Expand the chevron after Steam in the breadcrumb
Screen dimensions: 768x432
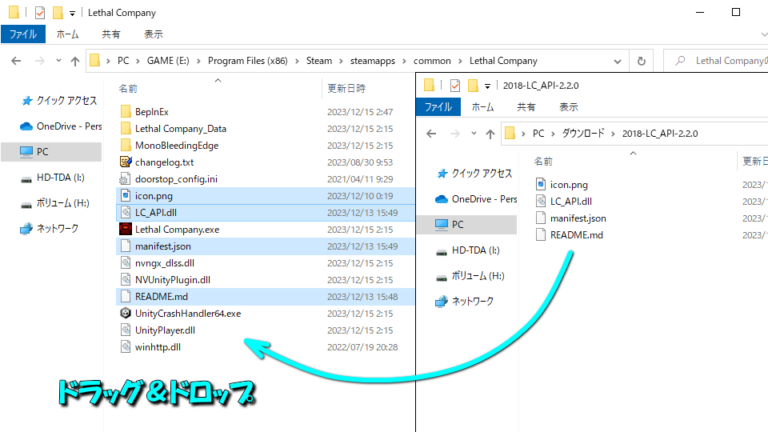(x=341, y=61)
